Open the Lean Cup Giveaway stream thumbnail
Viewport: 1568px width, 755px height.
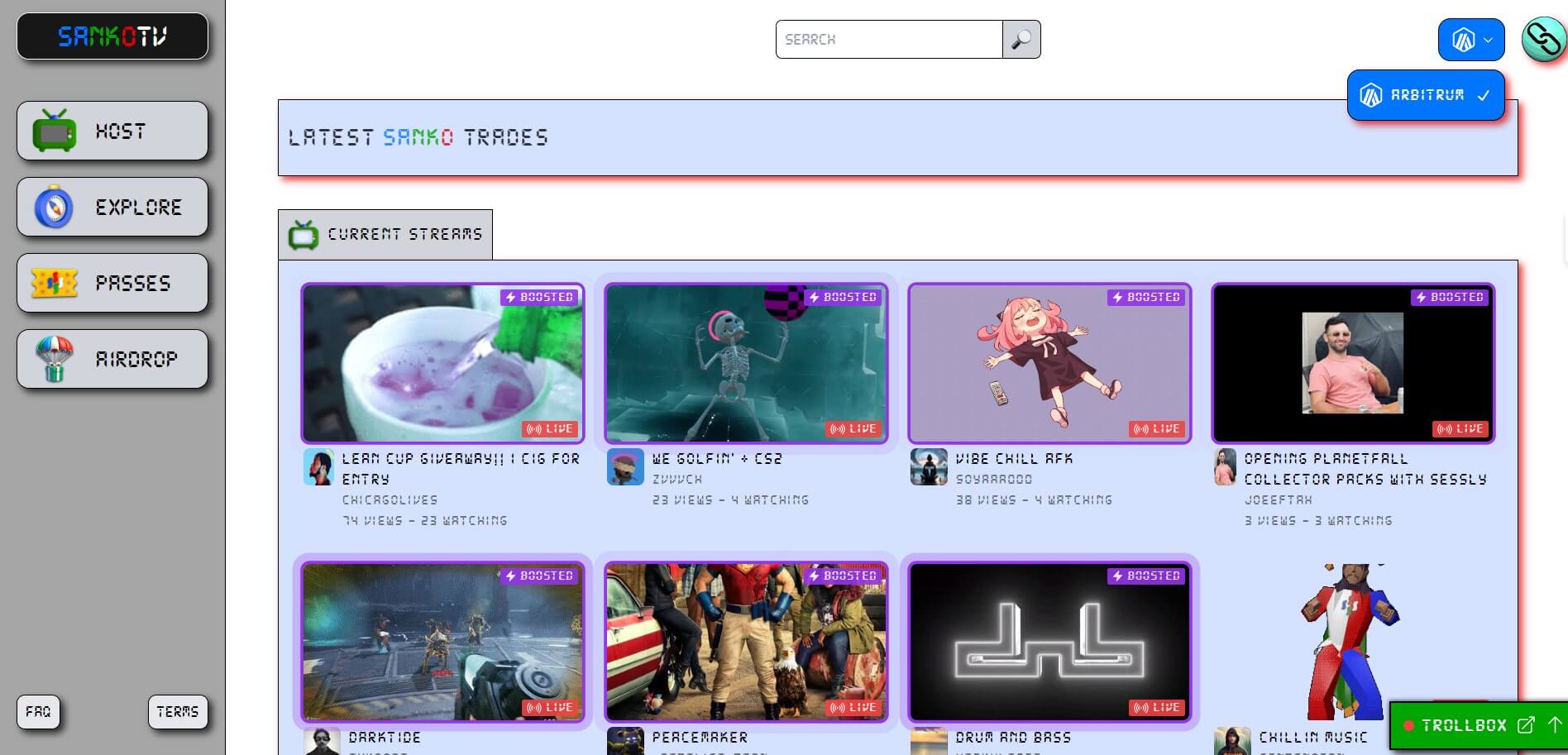pos(443,363)
